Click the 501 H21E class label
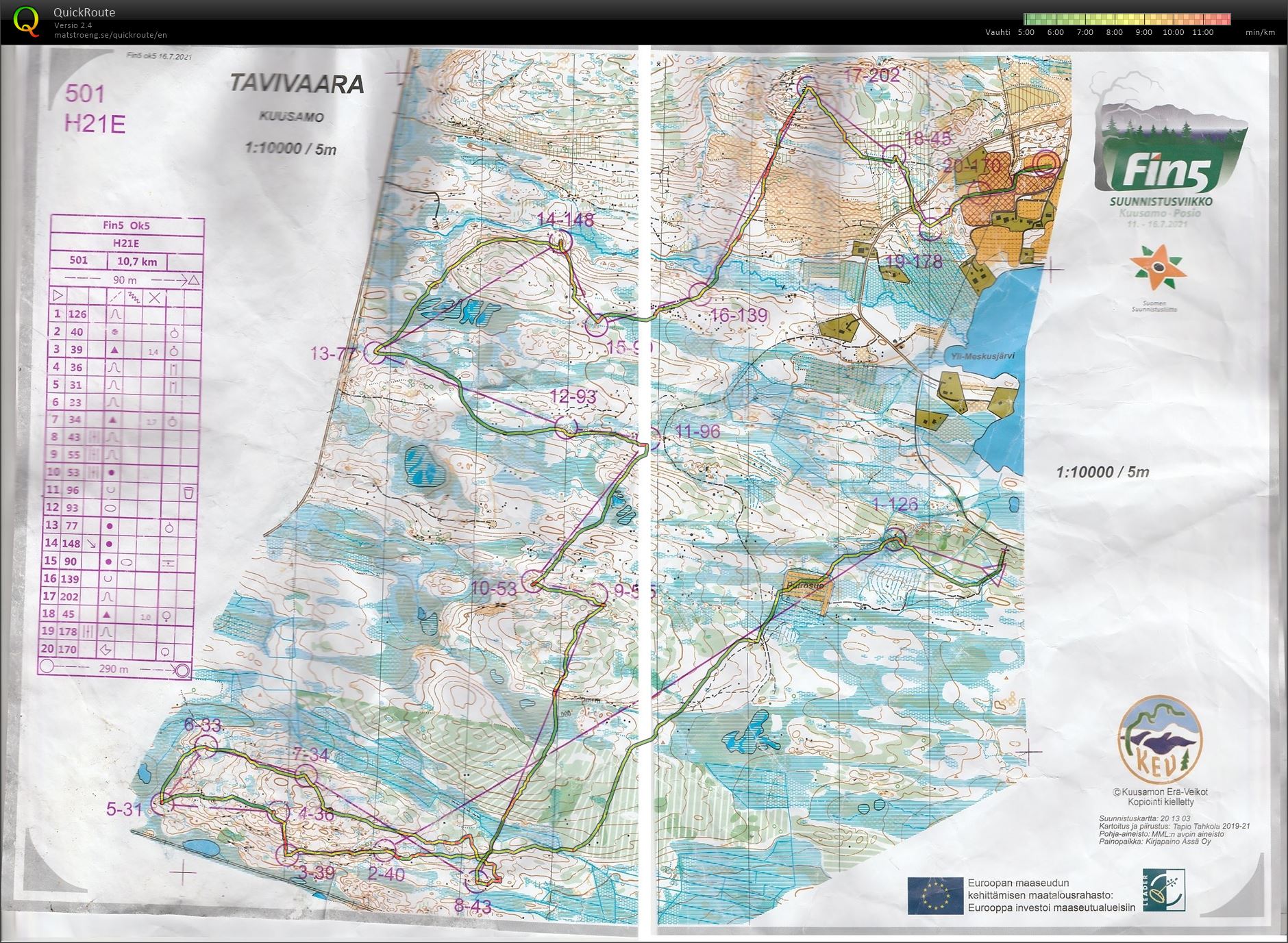Image resolution: width=1288 pixels, height=943 pixels. tap(94, 109)
